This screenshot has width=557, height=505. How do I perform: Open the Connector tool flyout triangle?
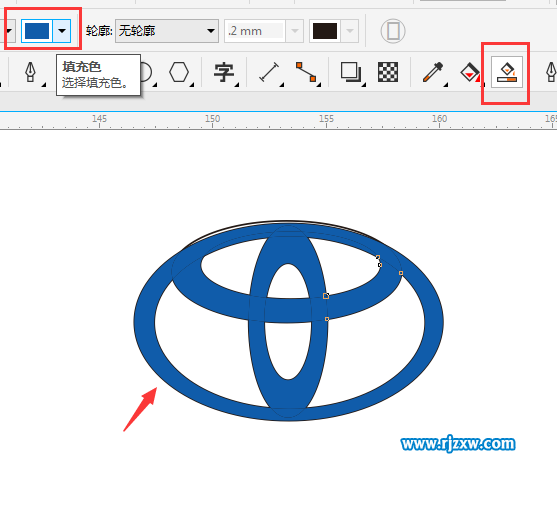pyautogui.click(x=319, y=85)
